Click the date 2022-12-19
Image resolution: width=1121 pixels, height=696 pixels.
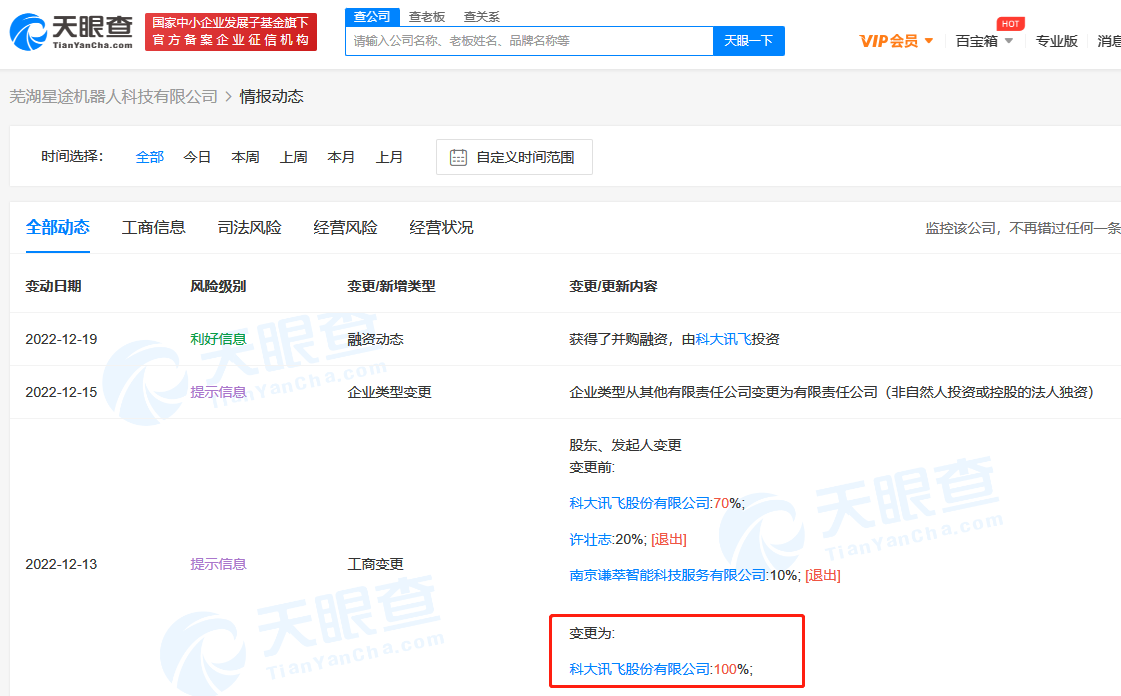61,339
